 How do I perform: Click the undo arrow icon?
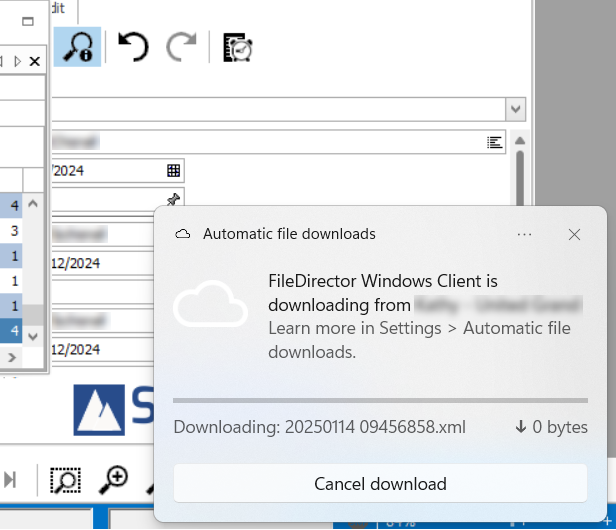[134, 47]
